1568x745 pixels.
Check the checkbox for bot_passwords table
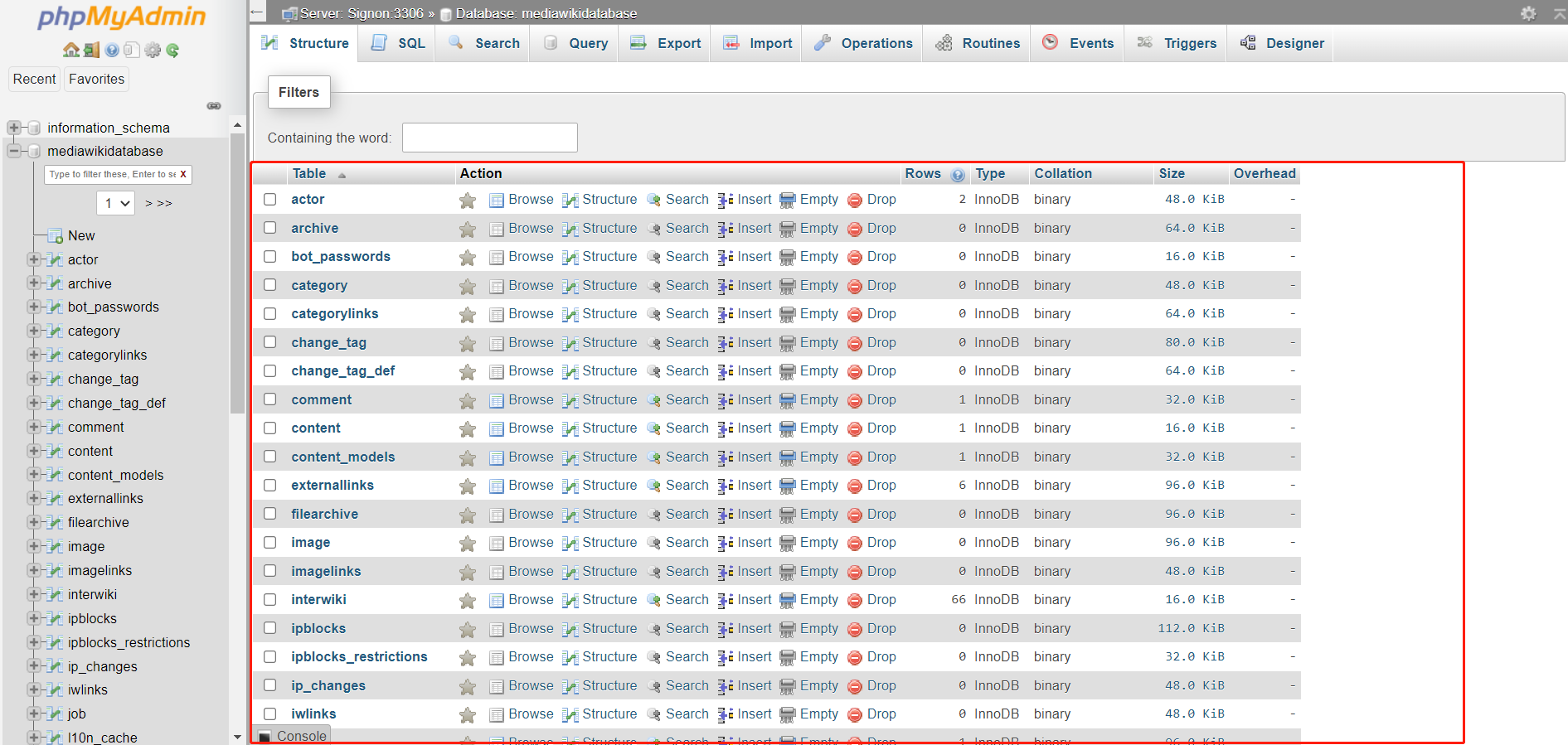(270, 257)
